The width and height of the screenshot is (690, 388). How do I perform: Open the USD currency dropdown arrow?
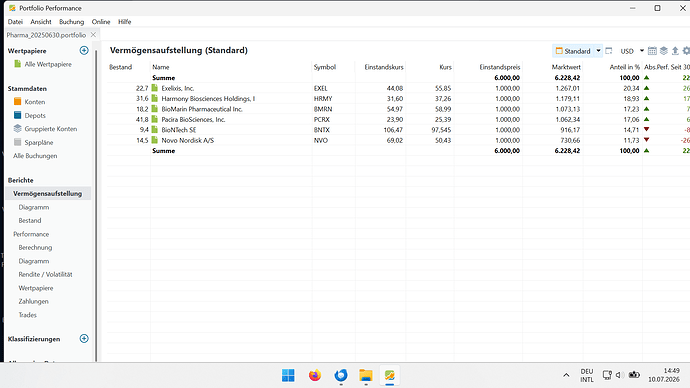(642, 51)
